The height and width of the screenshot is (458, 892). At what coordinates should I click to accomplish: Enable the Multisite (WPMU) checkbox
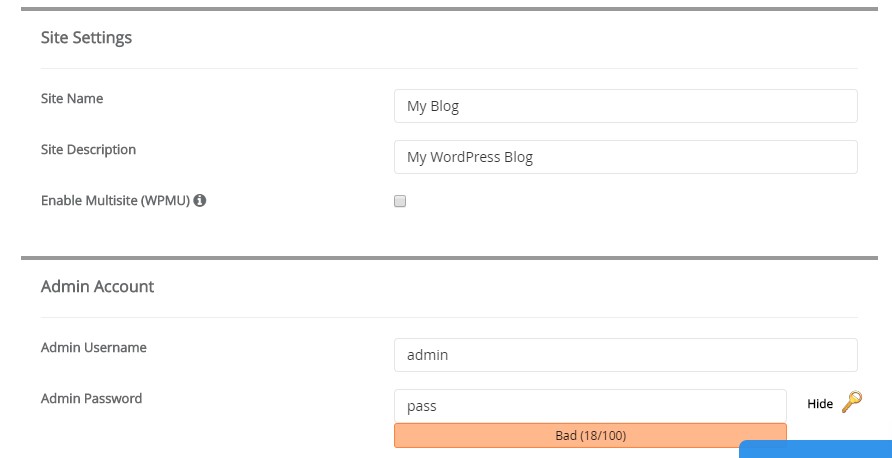click(400, 201)
